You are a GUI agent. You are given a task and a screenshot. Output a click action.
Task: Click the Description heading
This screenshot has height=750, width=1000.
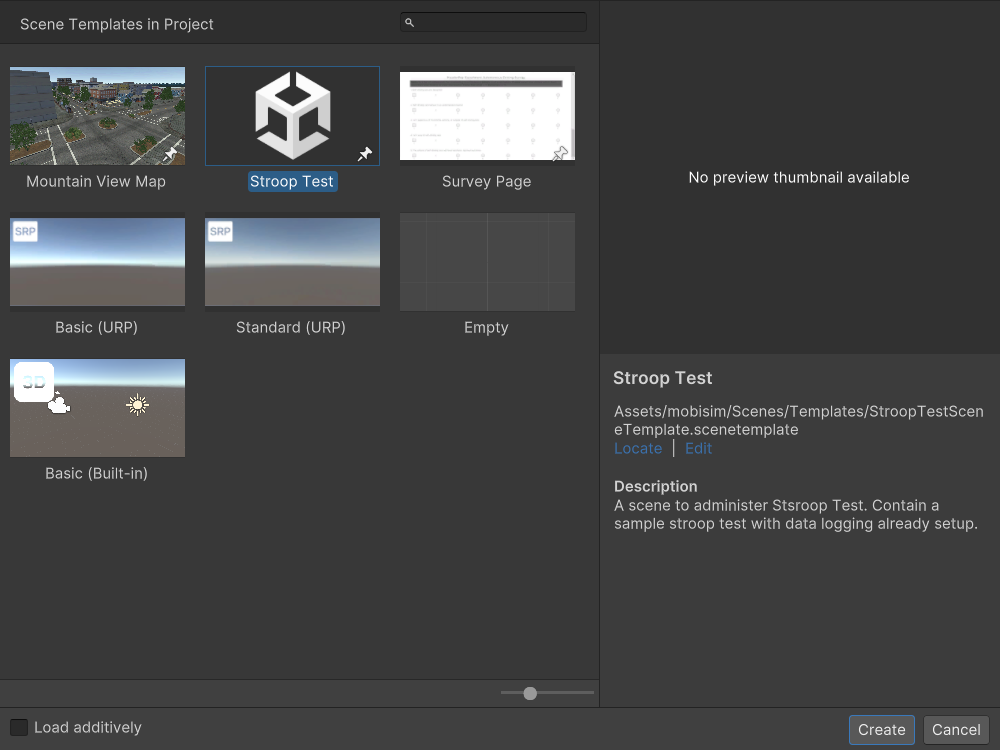click(656, 487)
